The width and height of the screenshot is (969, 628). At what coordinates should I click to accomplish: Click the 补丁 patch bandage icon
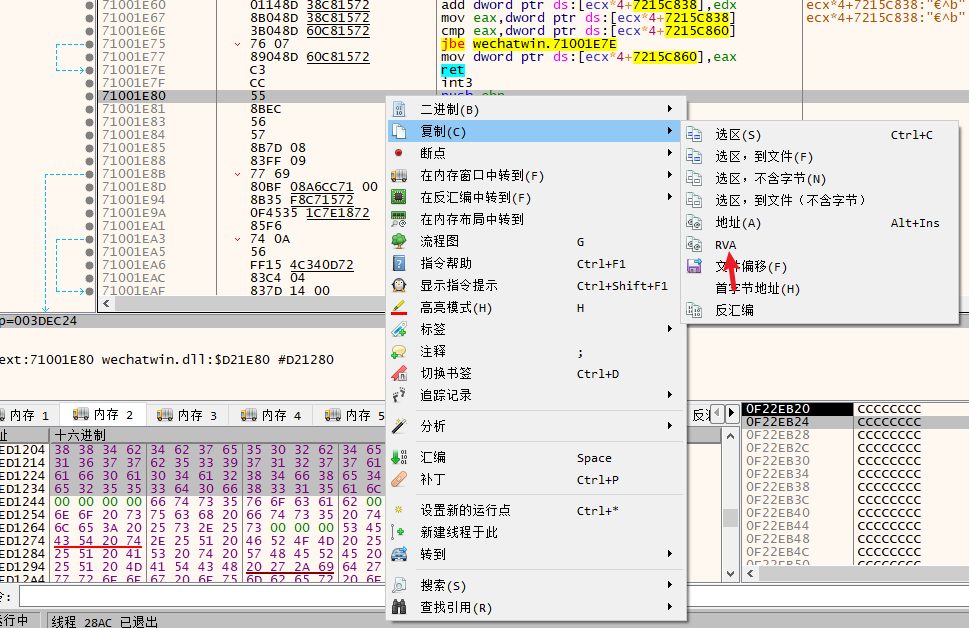pos(399,479)
